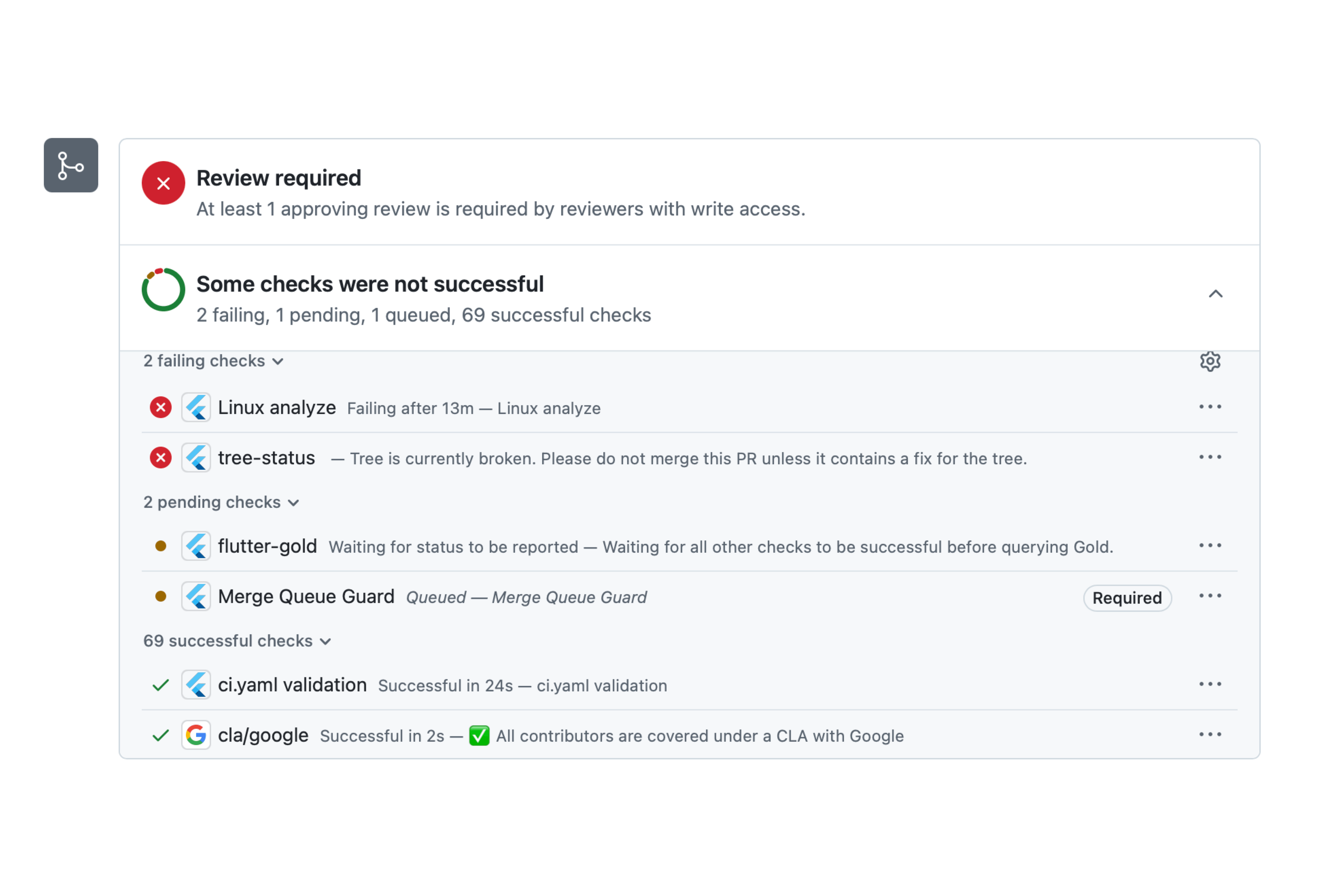Click the git merge branch icon

point(71,166)
